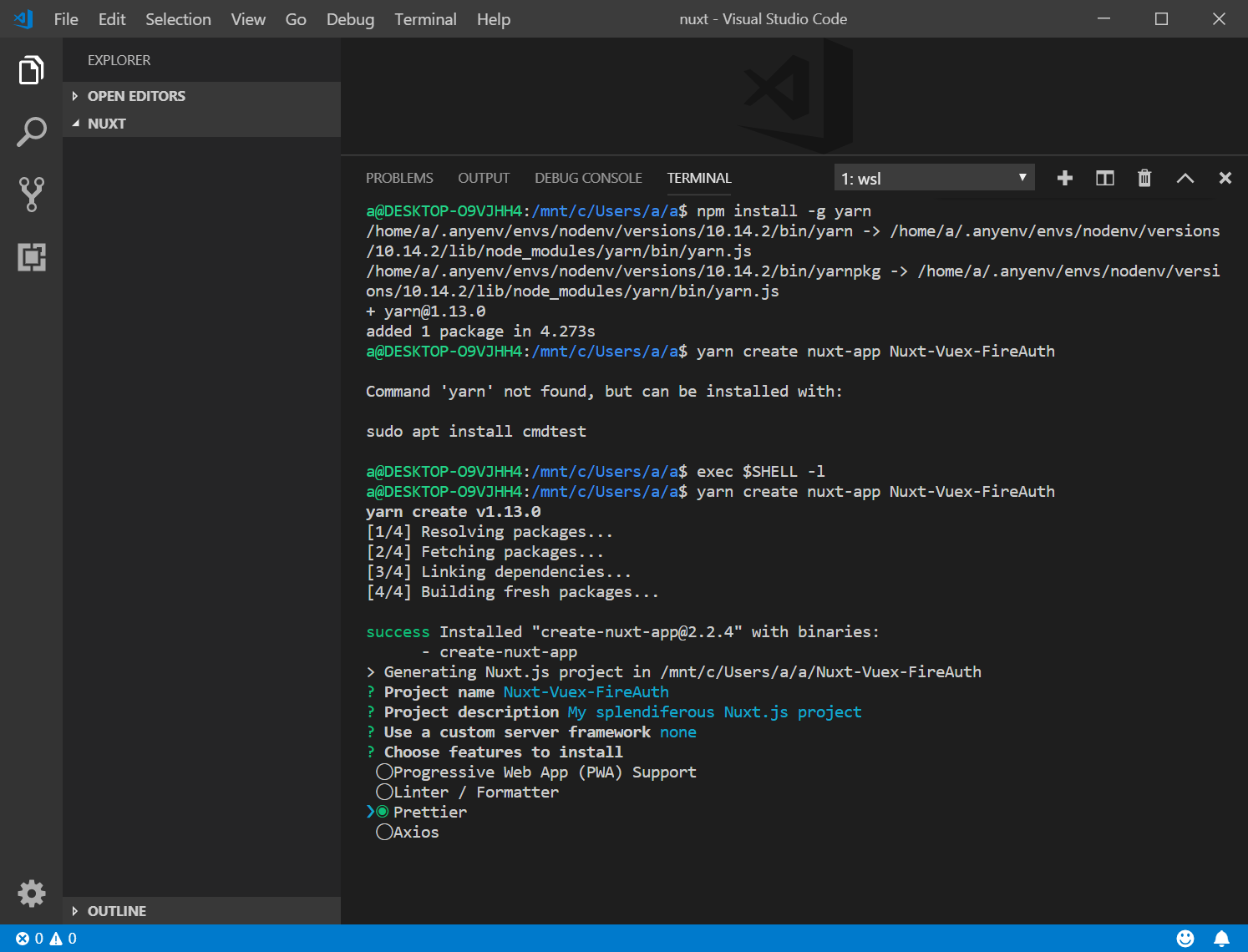The width and height of the screenshot is (1248, 952).
Task: Kill terminal with trash icon
Action: coord(1144,178)
